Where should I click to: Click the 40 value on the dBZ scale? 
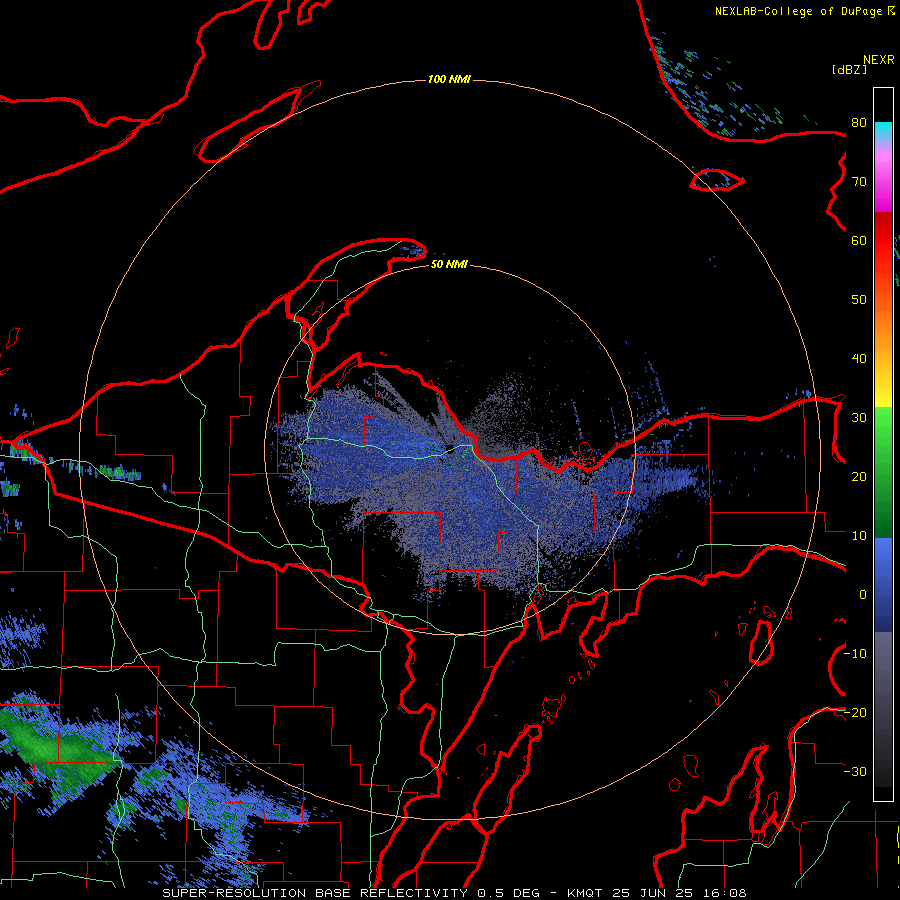tap(859, 359)
